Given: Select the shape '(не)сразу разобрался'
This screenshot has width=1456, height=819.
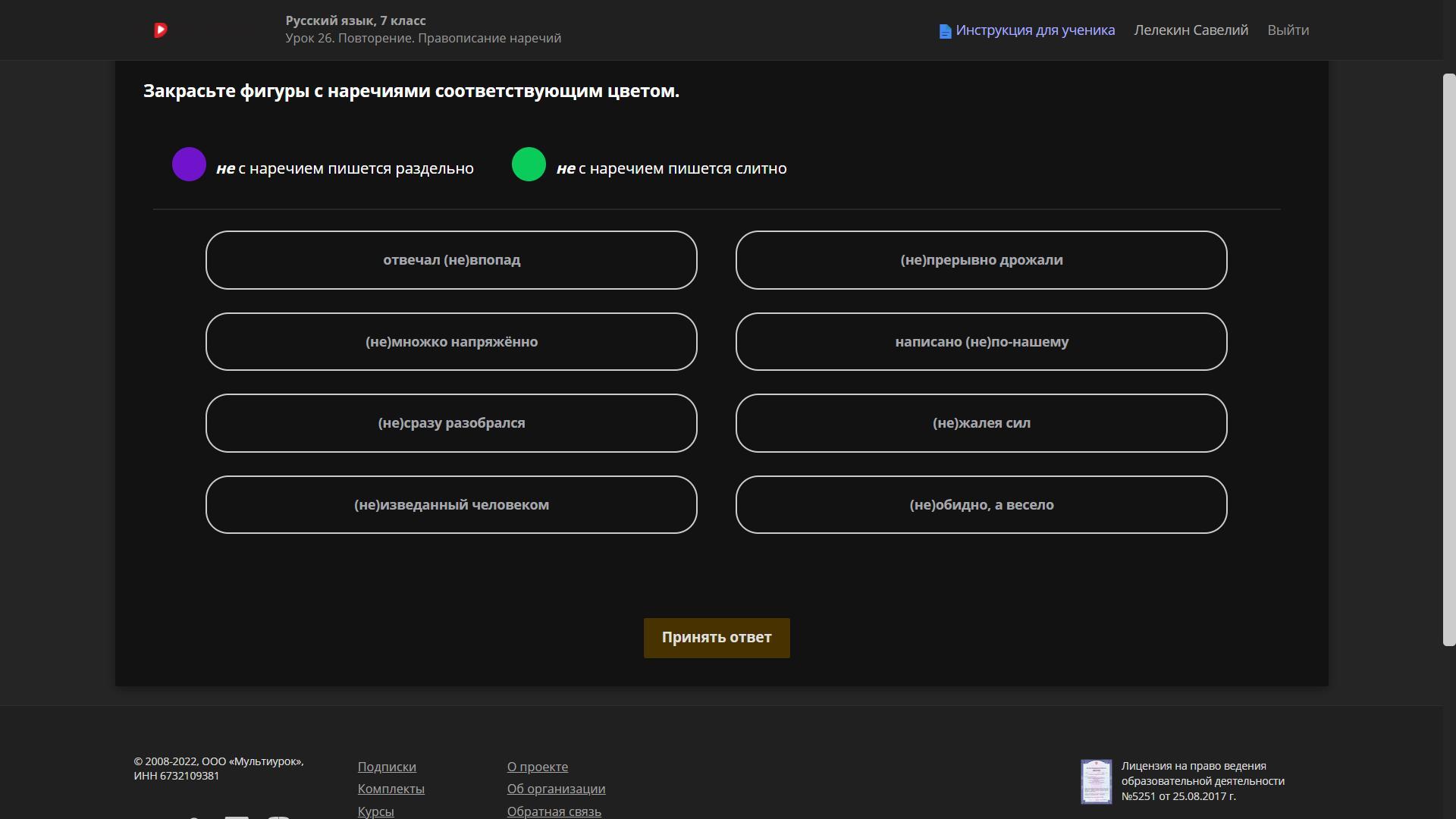Looking at the screenshot, I should coord(451,423).
